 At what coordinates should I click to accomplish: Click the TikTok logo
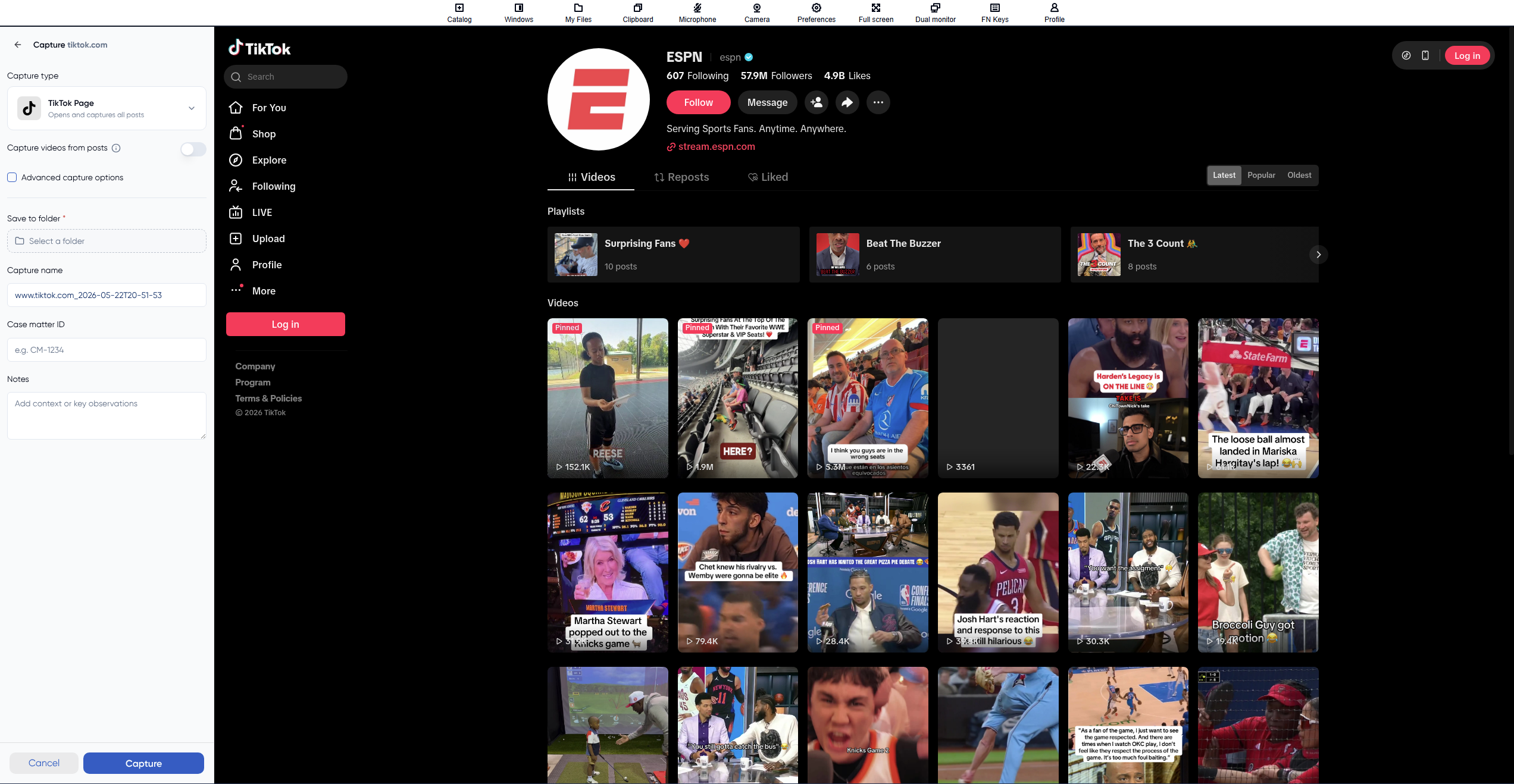(259, 48)
